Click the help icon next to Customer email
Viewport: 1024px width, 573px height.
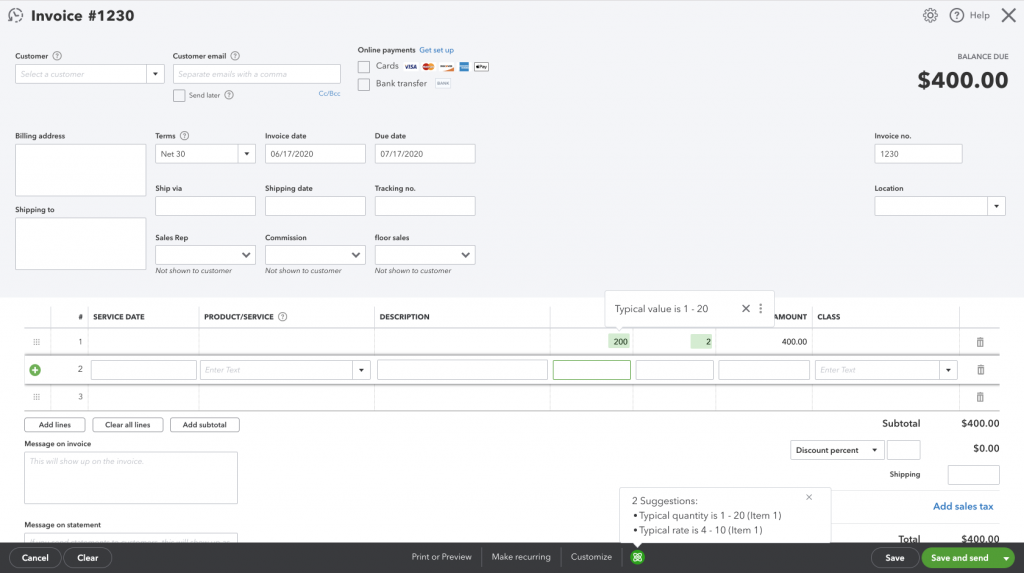coord(235,56)
